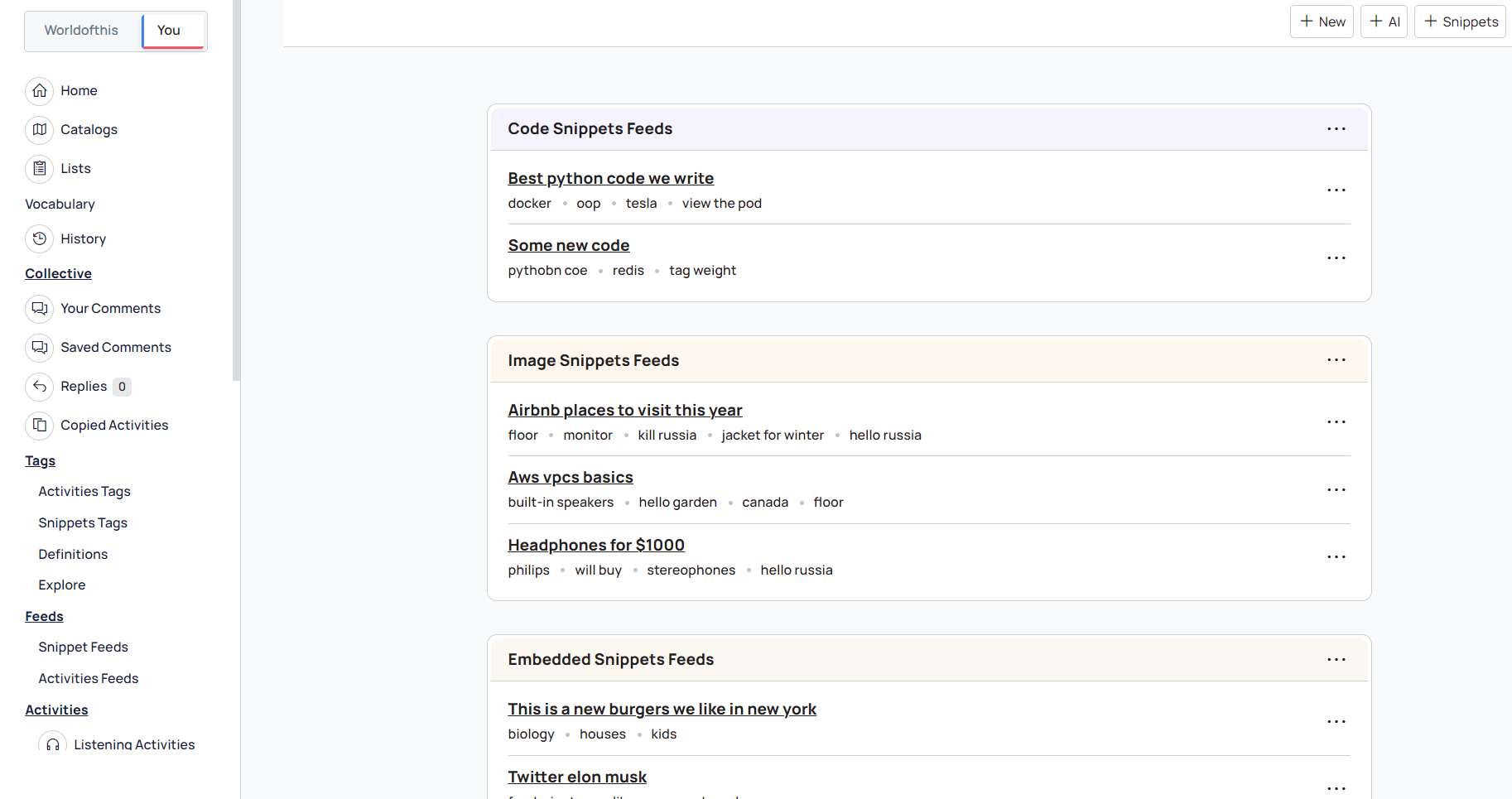
Task: Click the tesla tag
Action: (x=641, y=204)
